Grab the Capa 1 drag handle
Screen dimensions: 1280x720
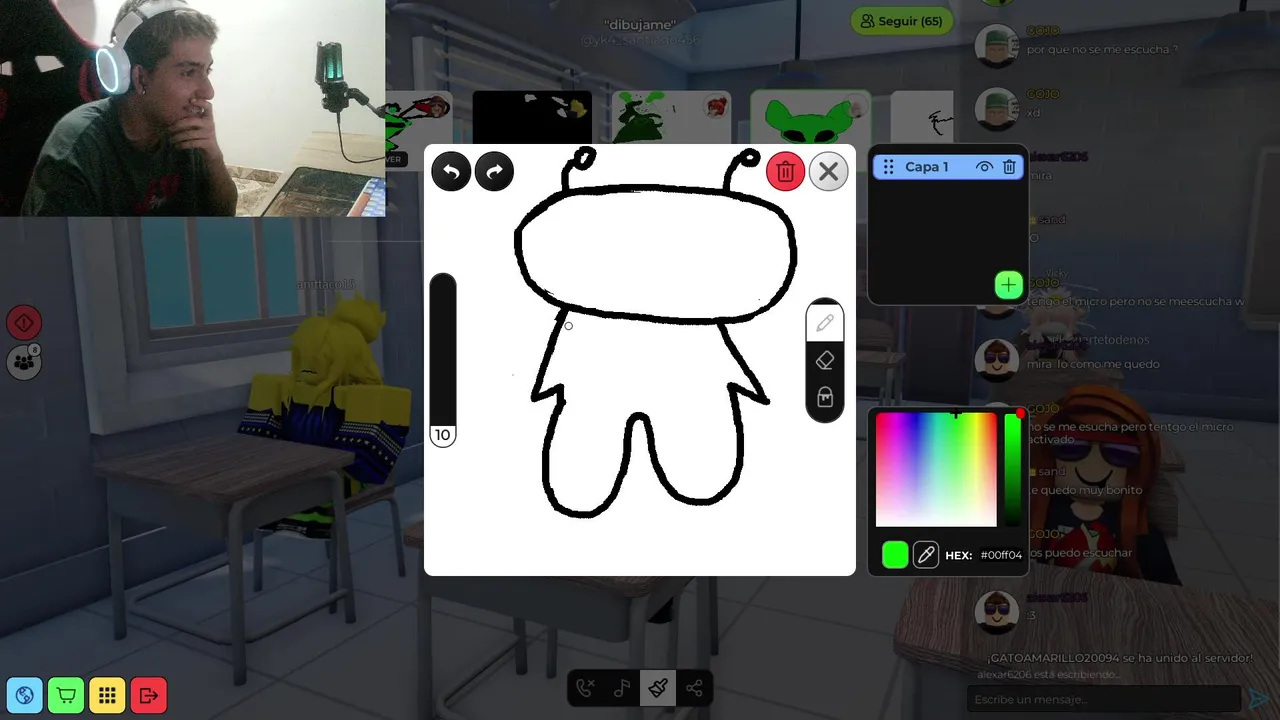pos(888,167)
